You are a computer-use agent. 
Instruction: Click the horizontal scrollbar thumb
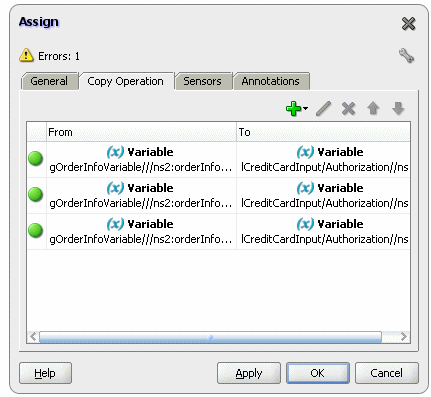210,337
